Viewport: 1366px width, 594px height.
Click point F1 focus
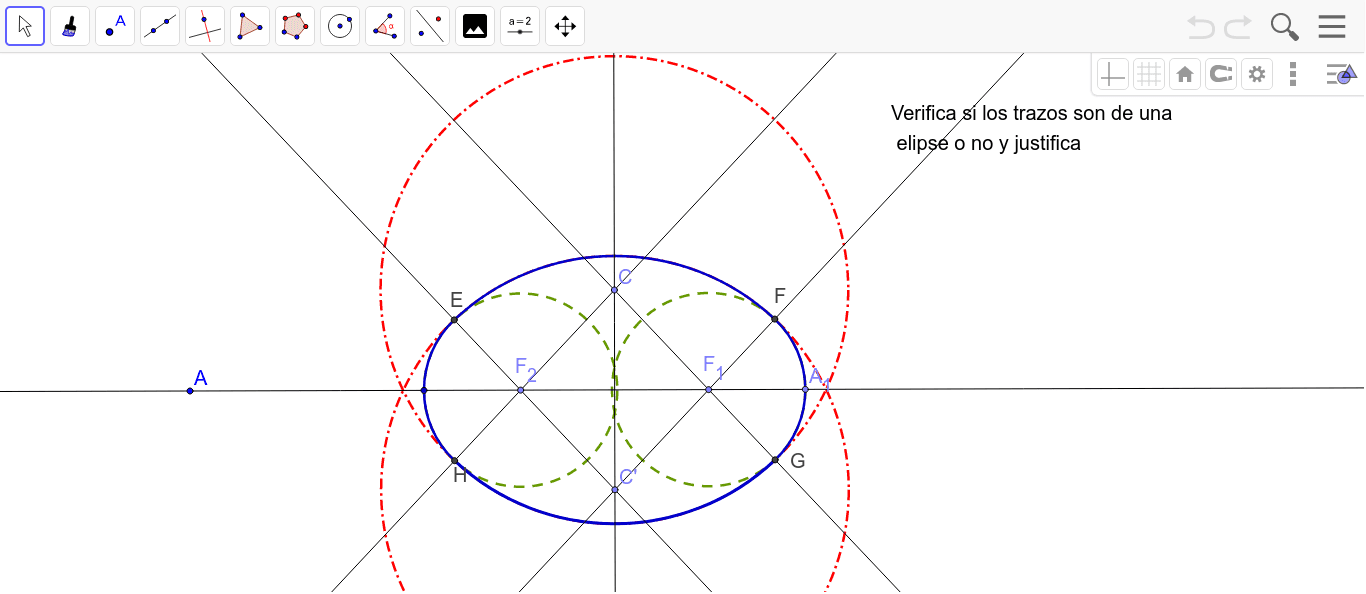click(x=708, y=389)
